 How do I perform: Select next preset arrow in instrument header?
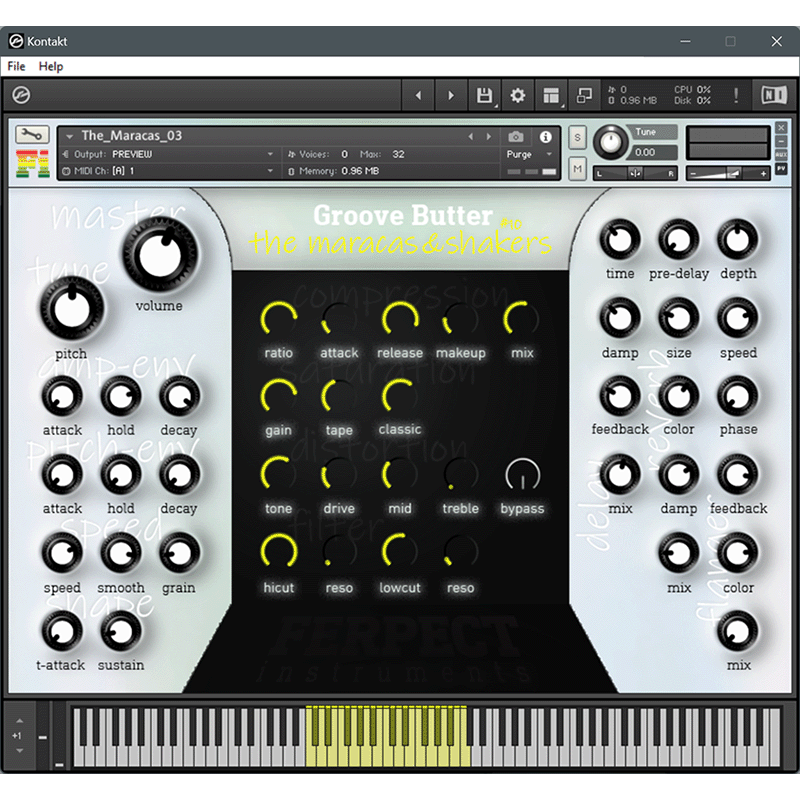489,137
